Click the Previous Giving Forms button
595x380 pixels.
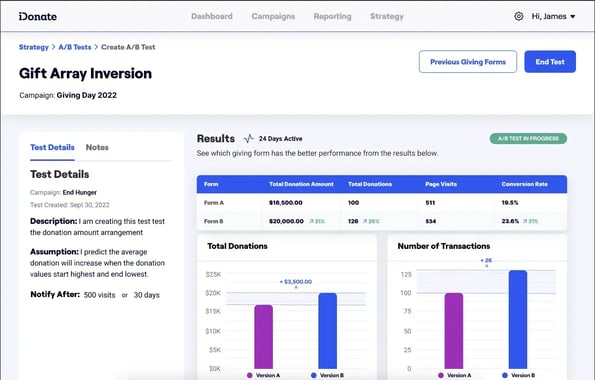pos(468,61)
